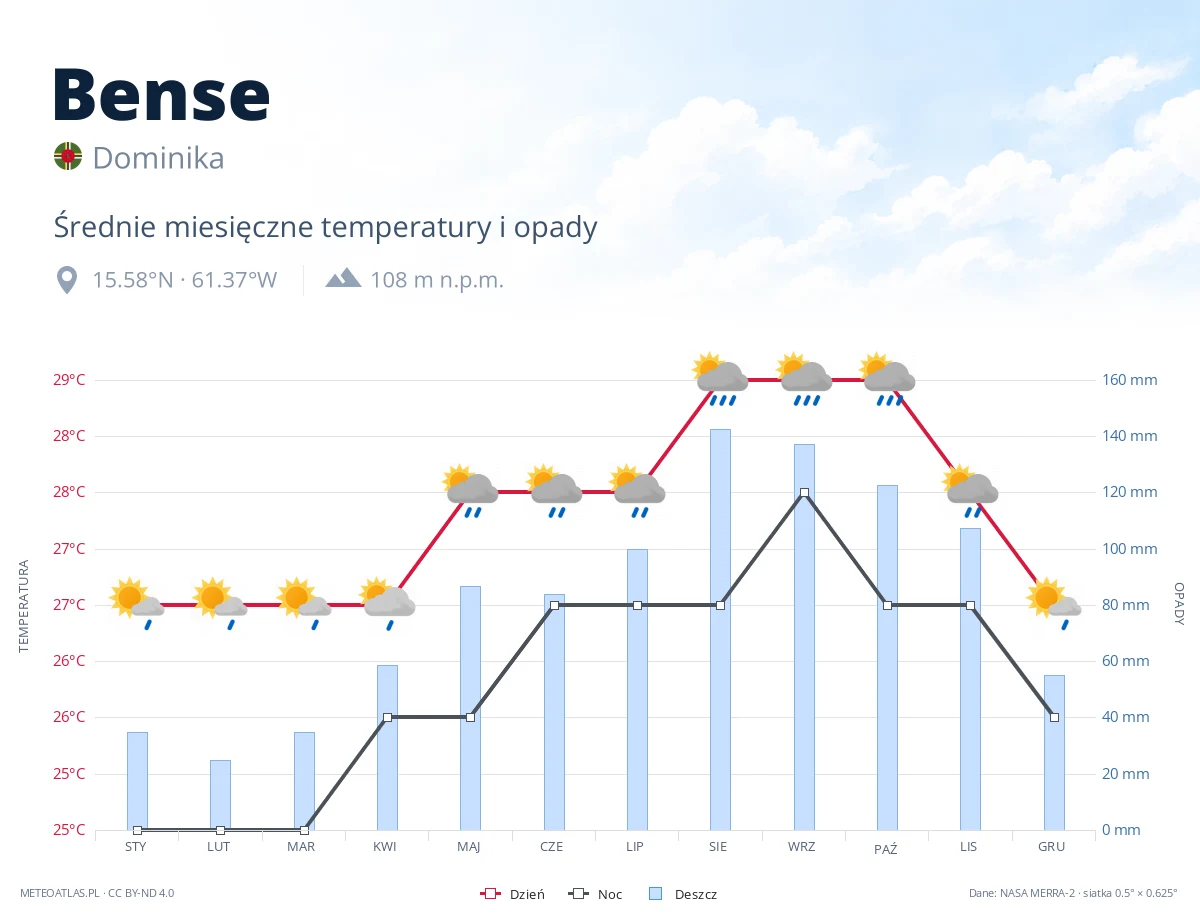The height and width of the screenshot is (920, 1200).
Task: Click the November rainfall bar
Action: click(970, 679)
